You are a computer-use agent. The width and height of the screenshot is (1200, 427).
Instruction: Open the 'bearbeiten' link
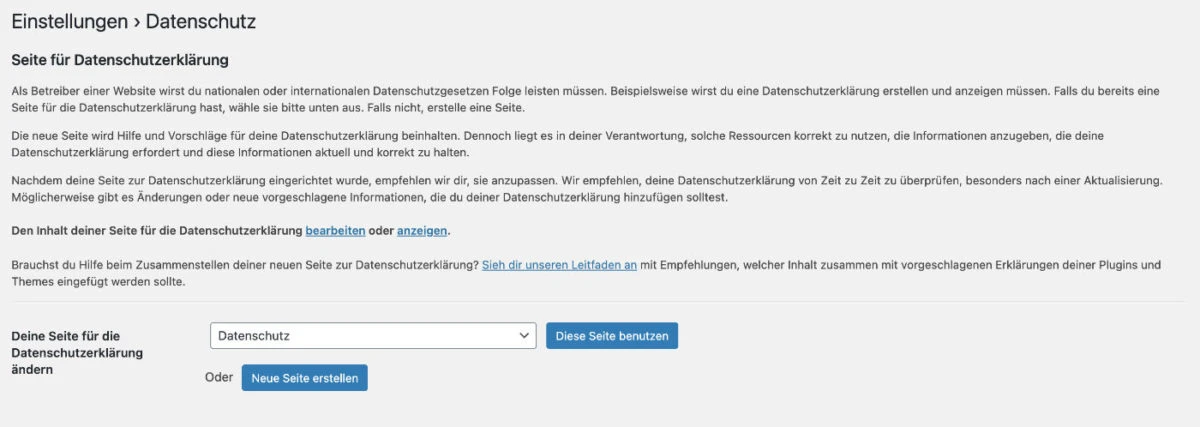tap(335, 231)
